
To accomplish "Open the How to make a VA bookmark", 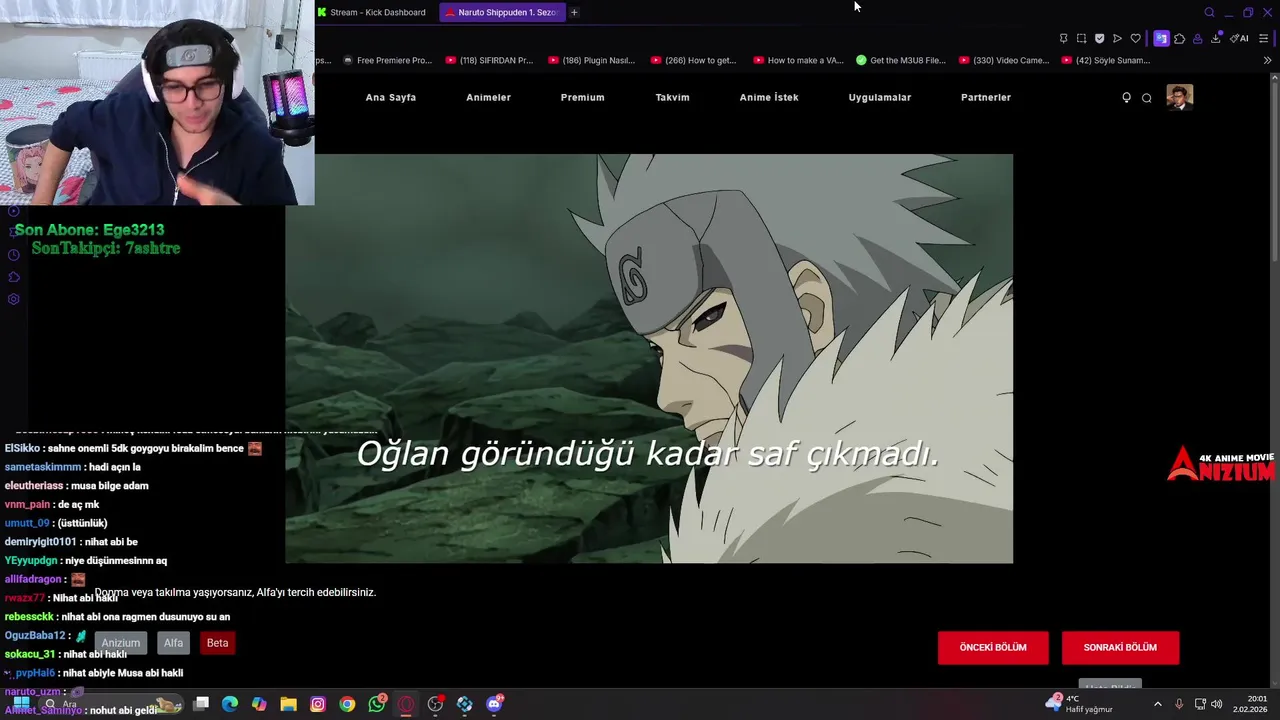I will tap(798, 60).
